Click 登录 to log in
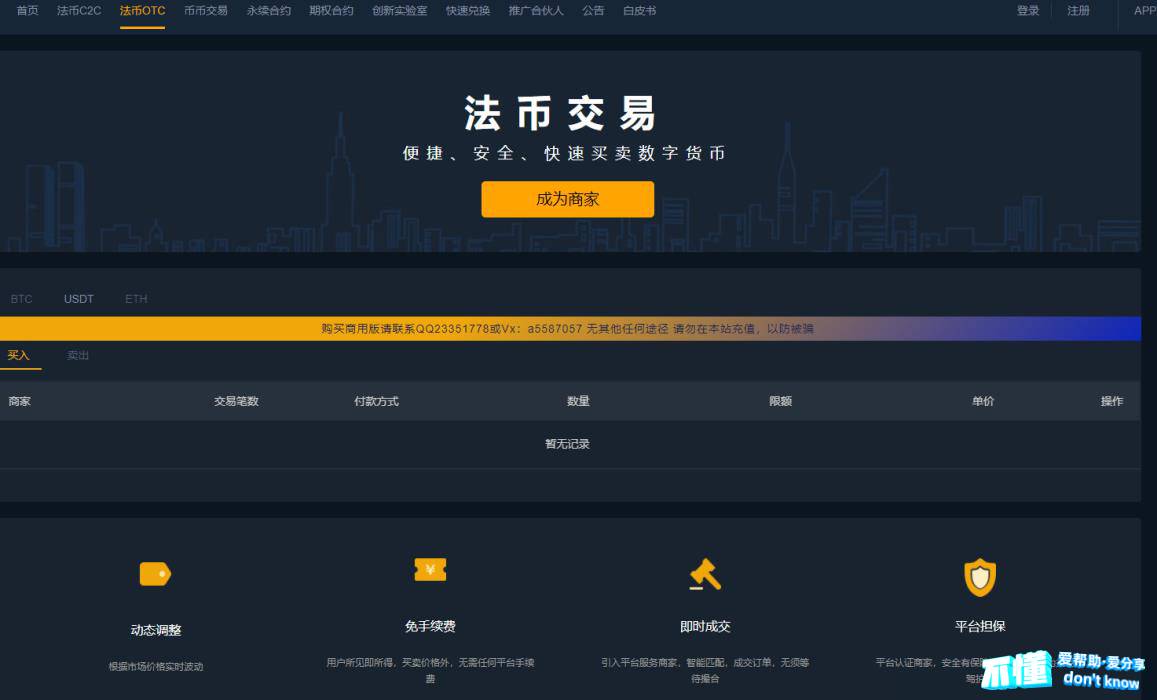The height and width of the screenshot is (700, 1157). coord(1028,10)
